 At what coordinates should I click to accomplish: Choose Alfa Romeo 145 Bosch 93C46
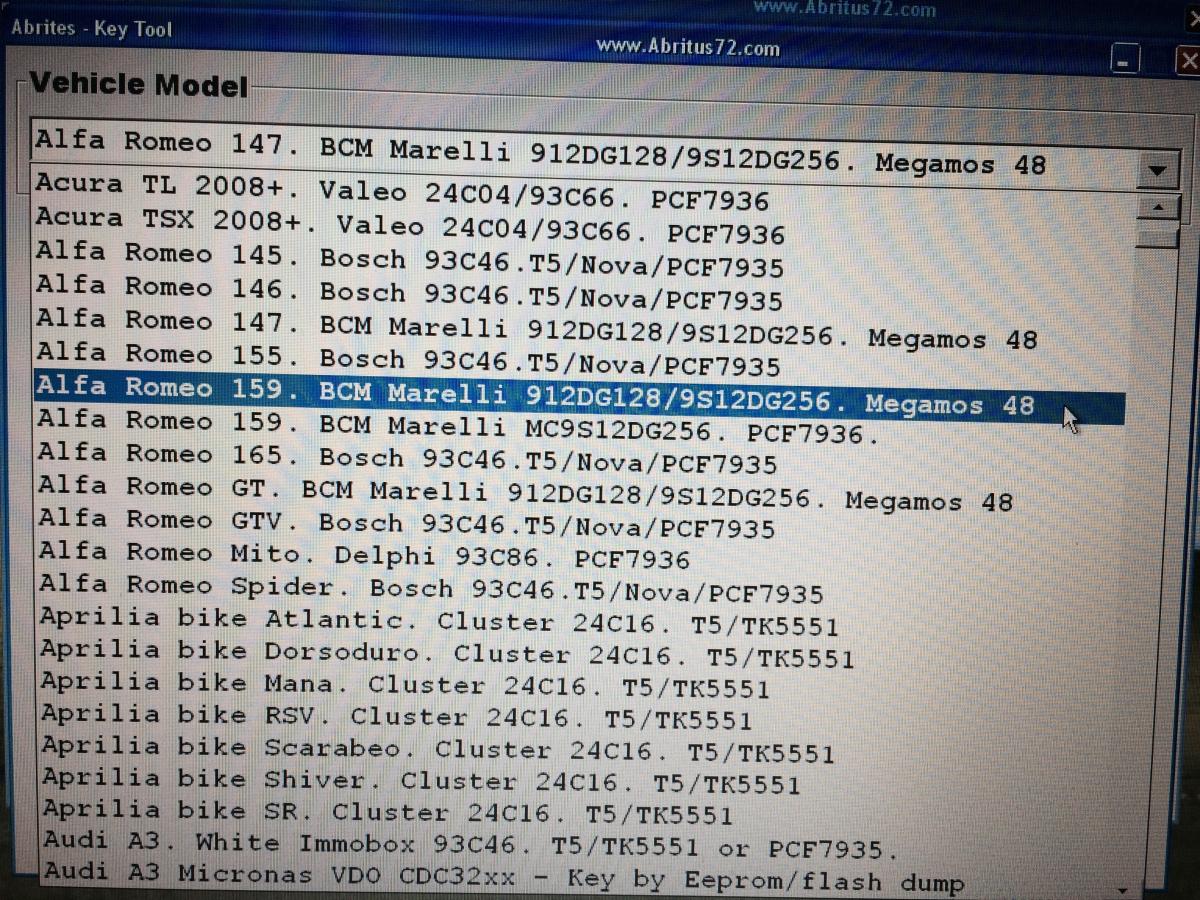point(410,259)
